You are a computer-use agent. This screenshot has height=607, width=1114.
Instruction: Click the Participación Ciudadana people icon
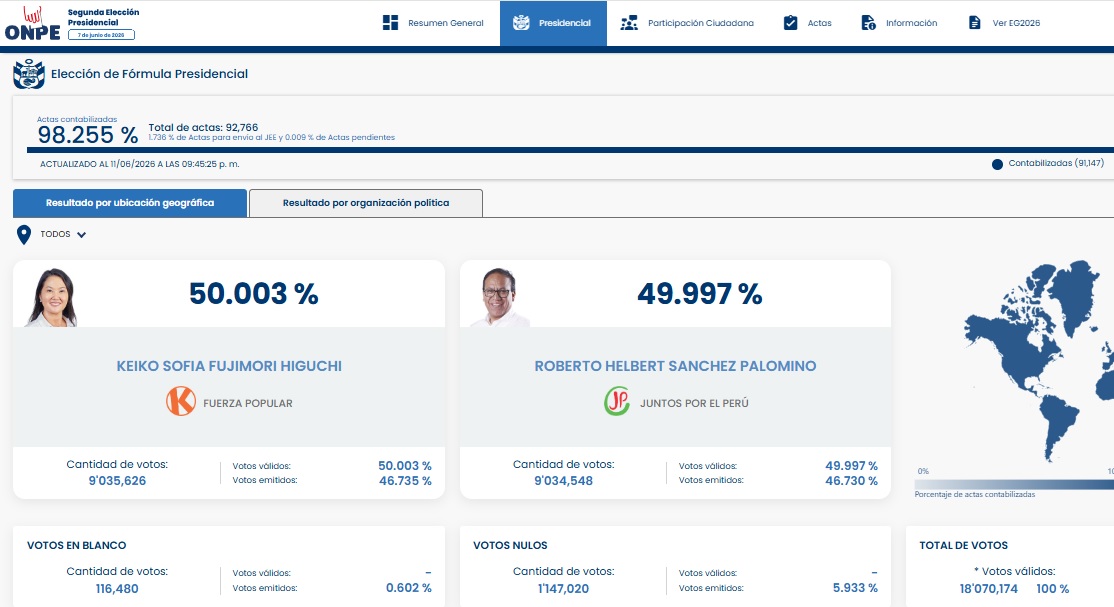click(x=629, y=23)
